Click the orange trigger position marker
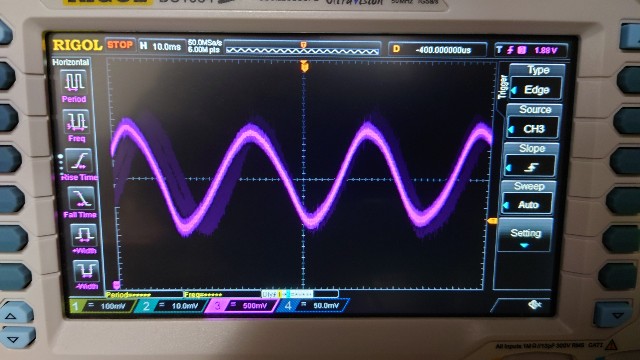 point(304,66)
